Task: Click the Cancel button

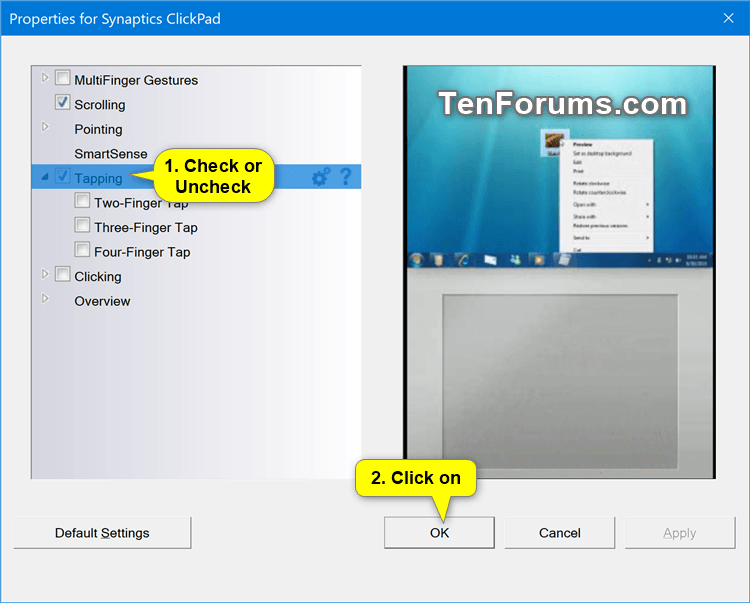Action: coord(560,533)
